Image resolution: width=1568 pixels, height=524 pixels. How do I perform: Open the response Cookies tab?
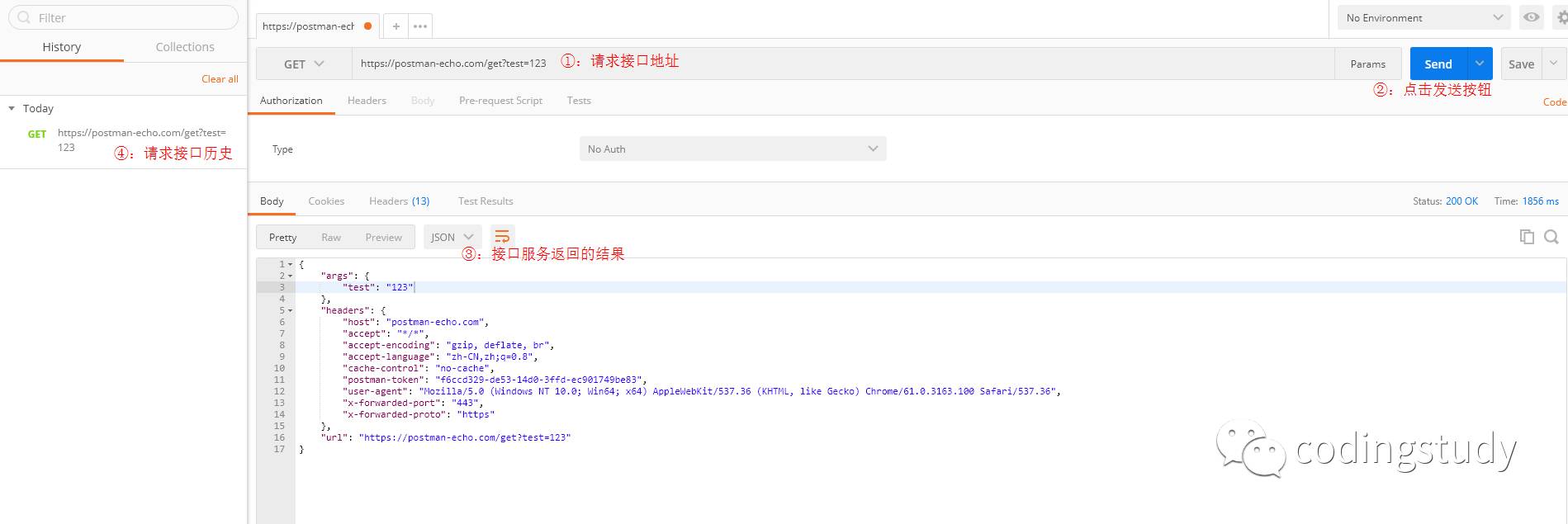(x=326, y=201)
